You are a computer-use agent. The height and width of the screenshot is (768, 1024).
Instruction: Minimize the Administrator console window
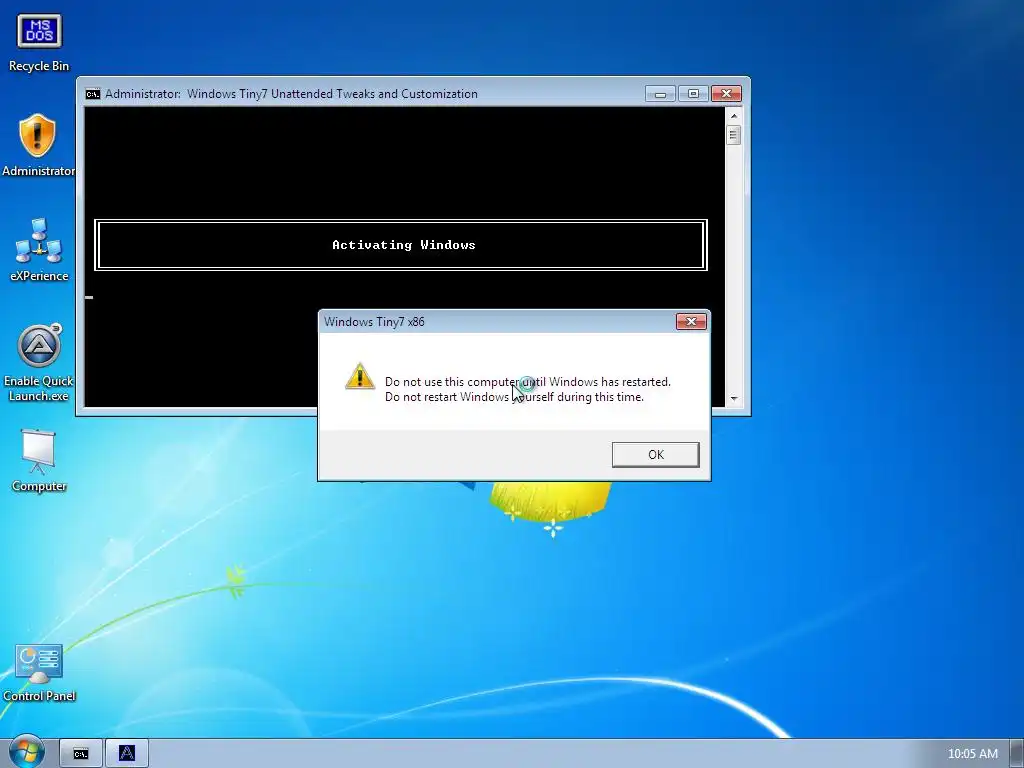(x=660, y=94)
